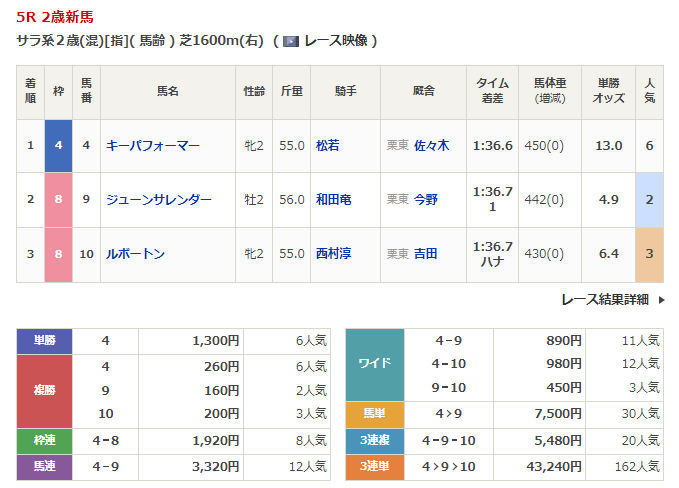Open trainer 吉田 page

coord(425,254)
